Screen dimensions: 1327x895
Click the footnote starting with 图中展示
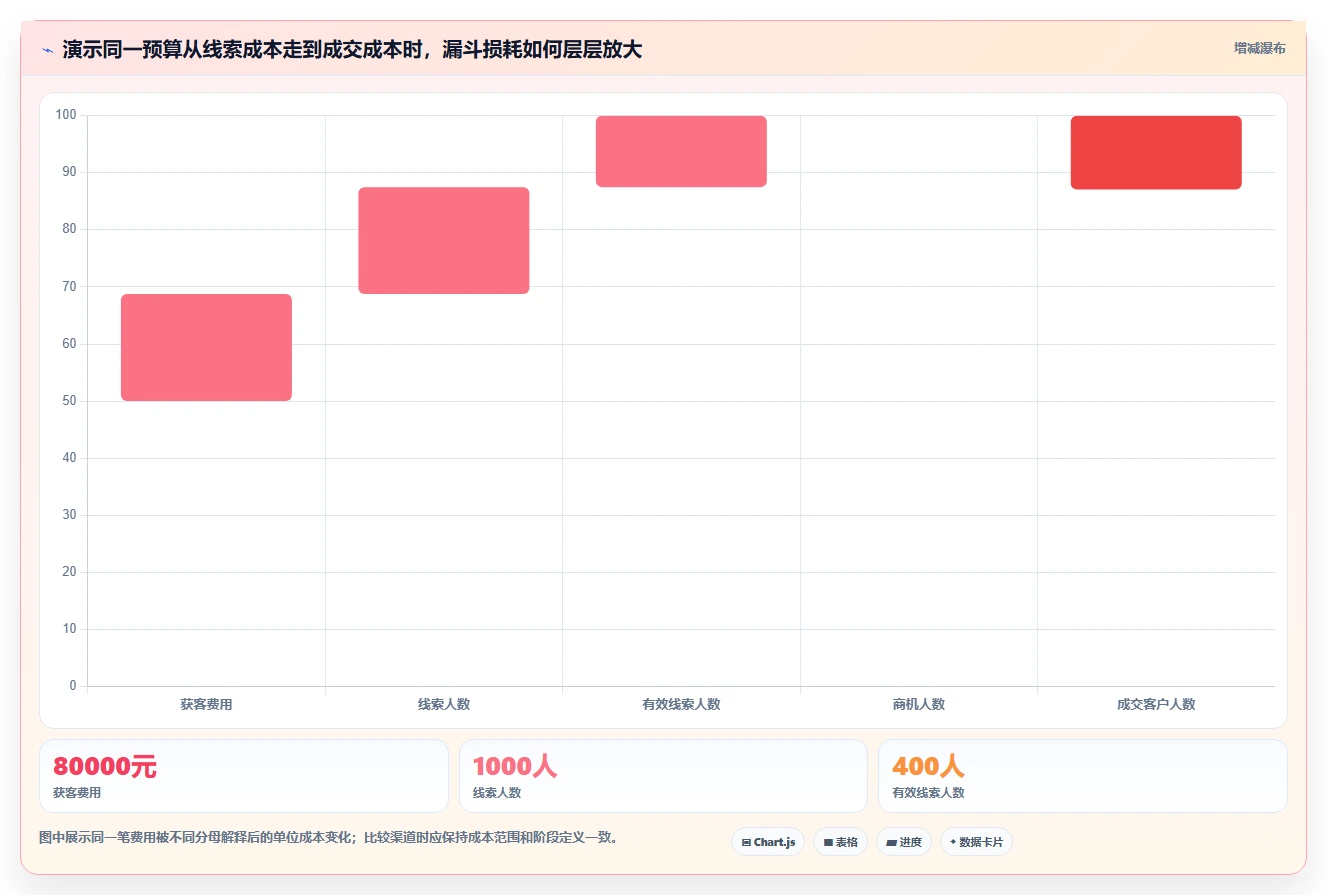[328, 838]
